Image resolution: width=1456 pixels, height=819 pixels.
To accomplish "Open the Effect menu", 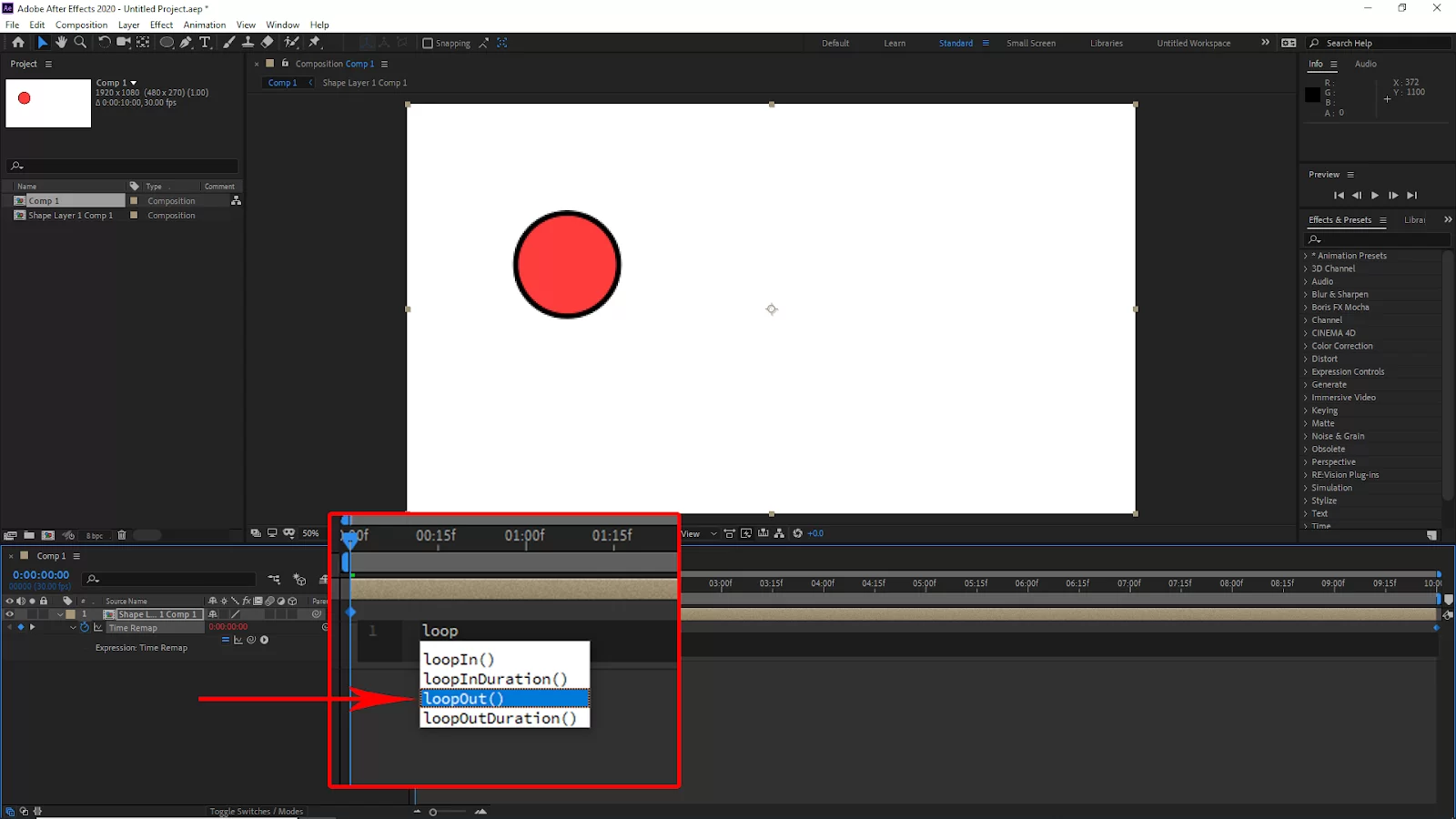I will pos(162,25).
